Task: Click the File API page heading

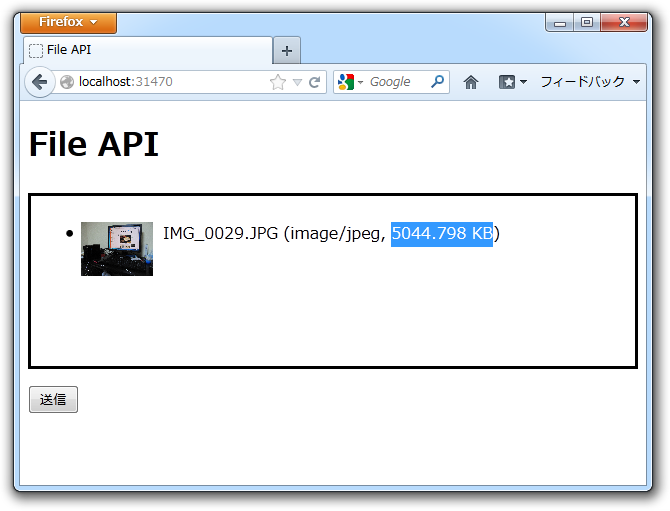Action: coord(94,144)
